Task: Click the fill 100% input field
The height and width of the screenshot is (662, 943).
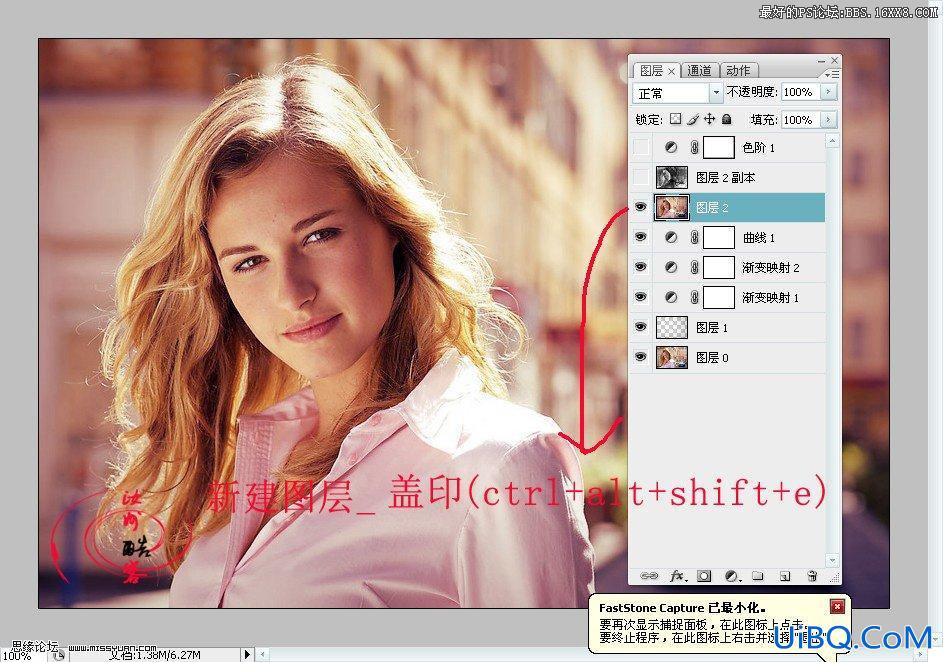Action: pos(800,120)
